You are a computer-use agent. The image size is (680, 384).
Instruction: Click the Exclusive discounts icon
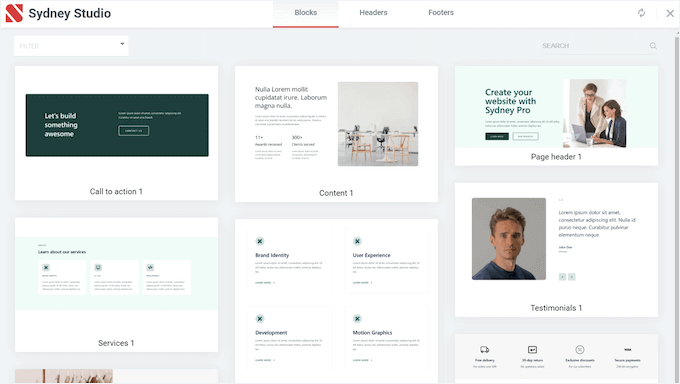580,350
